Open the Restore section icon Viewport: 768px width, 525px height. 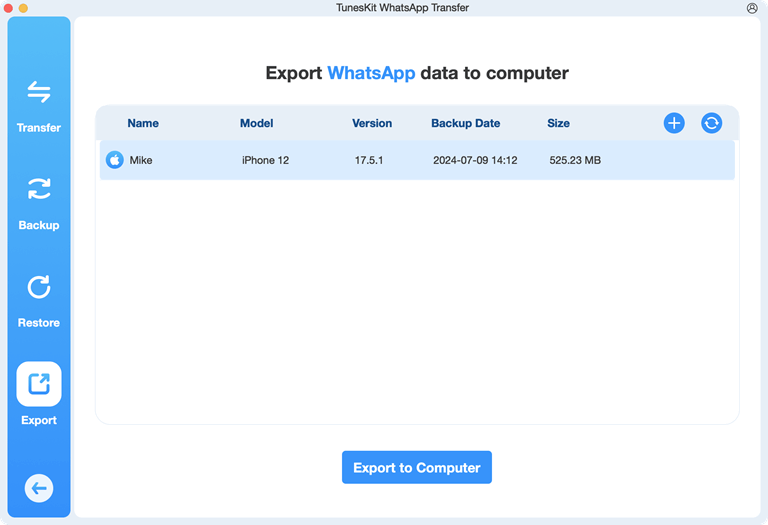pyautogui.click(x=39, y=286)
